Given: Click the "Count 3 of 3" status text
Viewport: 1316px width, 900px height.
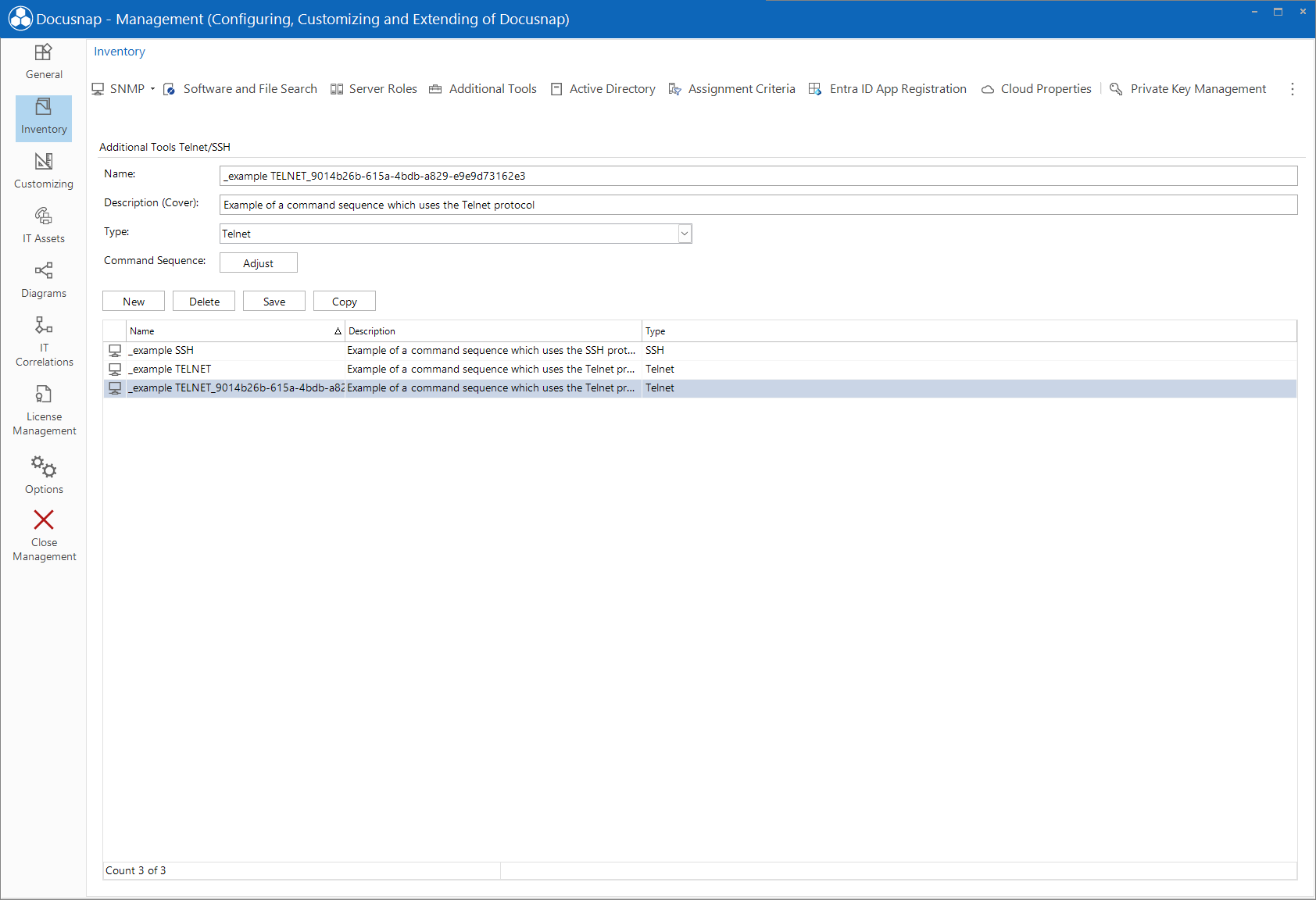Looking at the screenshot, I should pos(136,870).
